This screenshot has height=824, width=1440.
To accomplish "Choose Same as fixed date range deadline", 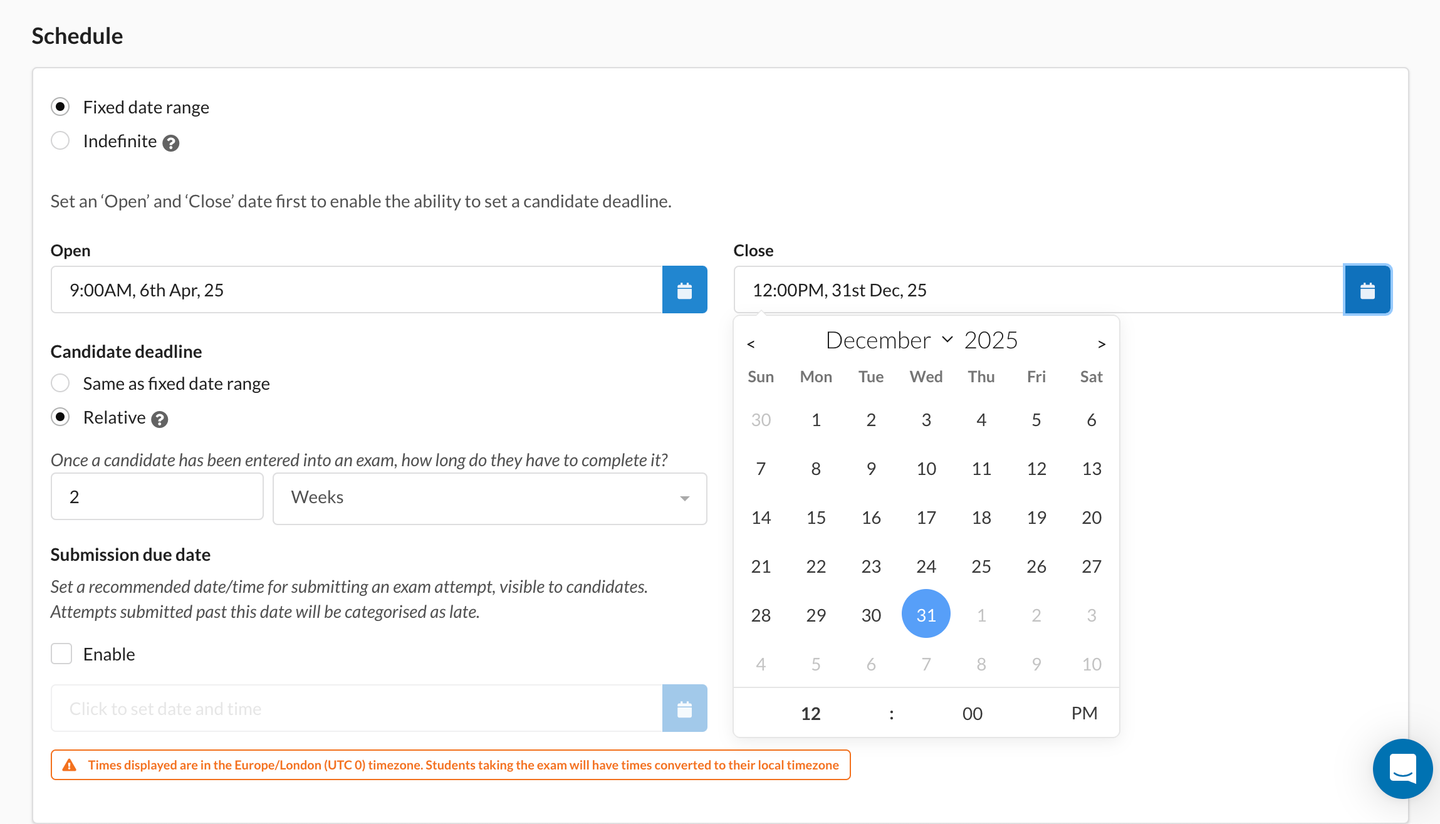I will coord(60,382).
